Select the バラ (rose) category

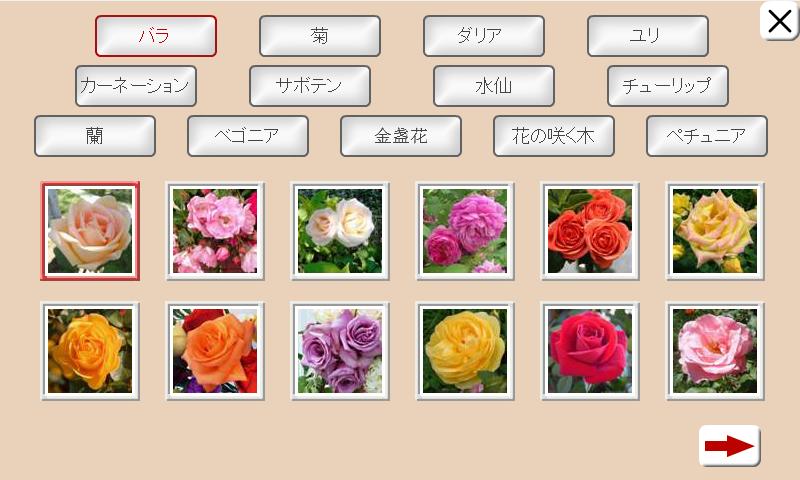[156, 36]
